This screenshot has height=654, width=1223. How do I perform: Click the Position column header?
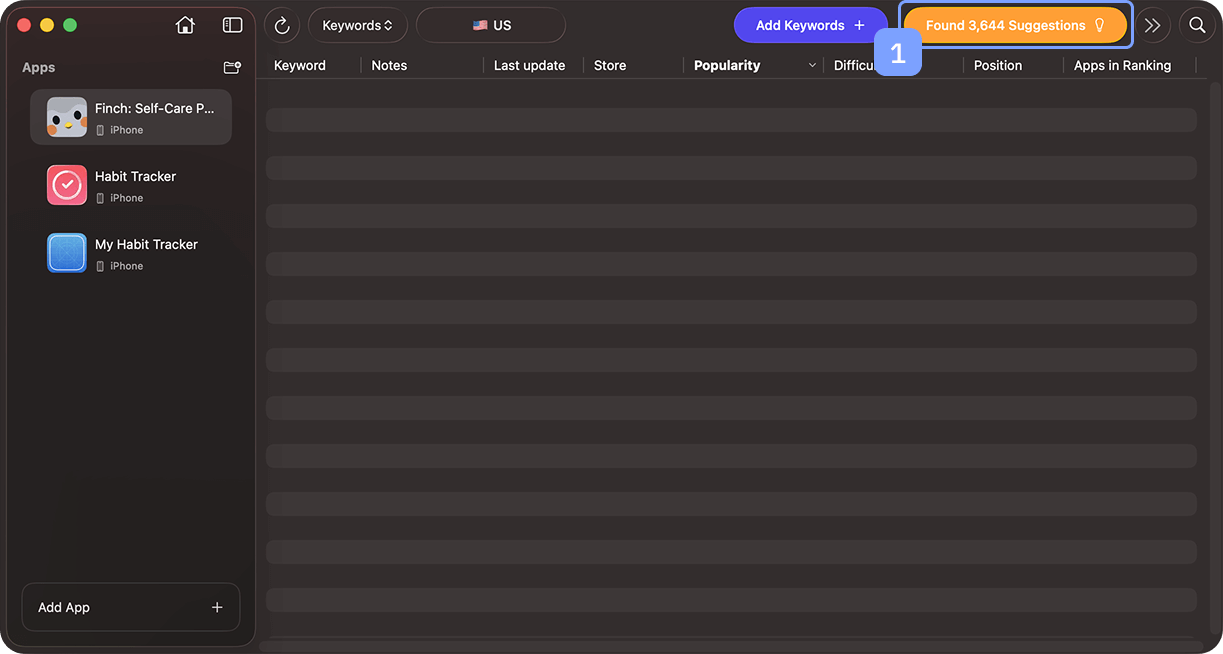click(998, 65)
